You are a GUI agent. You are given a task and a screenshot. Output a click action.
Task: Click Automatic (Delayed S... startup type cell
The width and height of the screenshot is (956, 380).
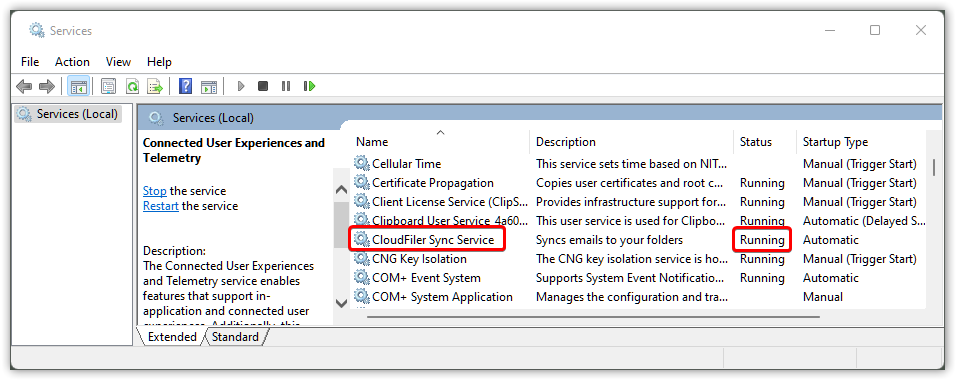point(863,220)
